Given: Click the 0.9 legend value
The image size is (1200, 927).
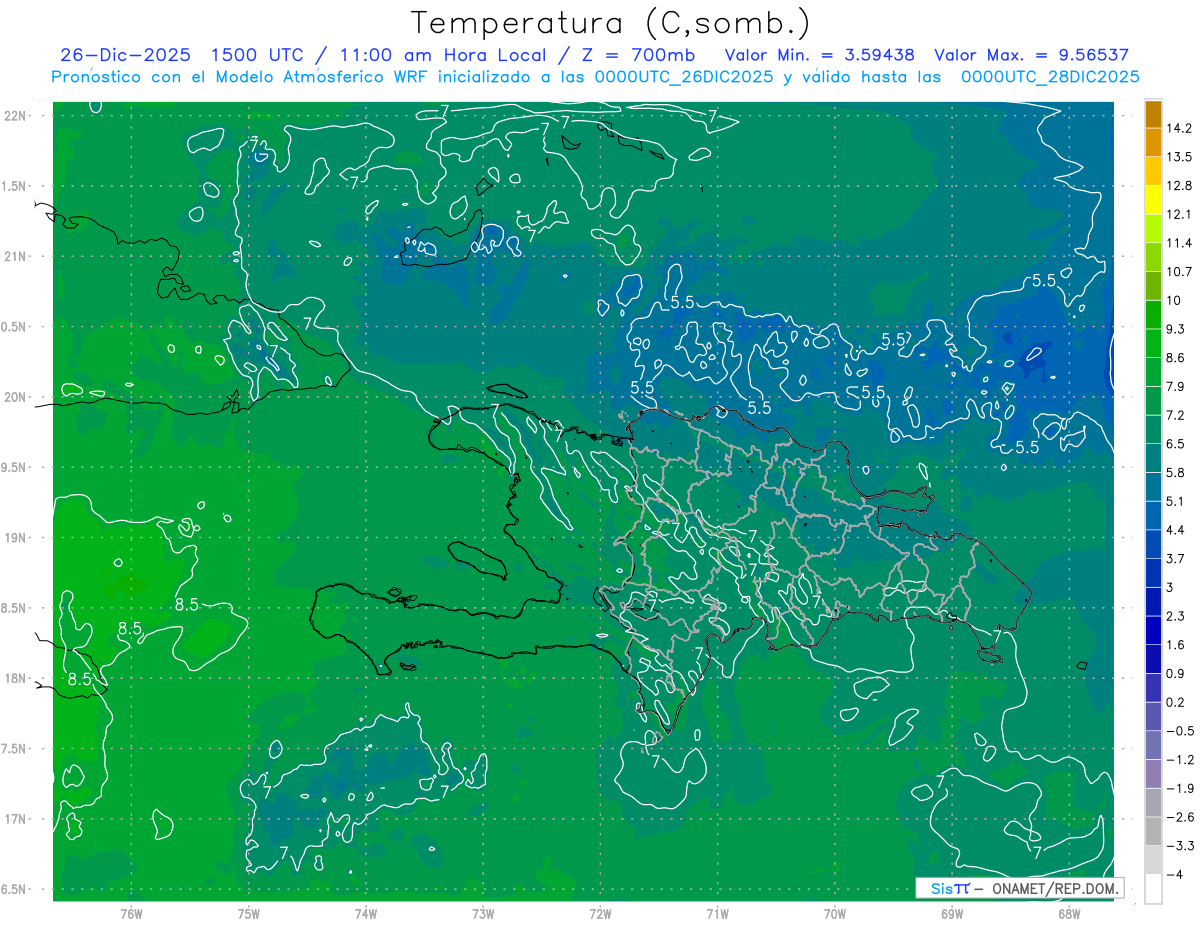Looking at the screenshot, I should click(x=1176, y=674).
